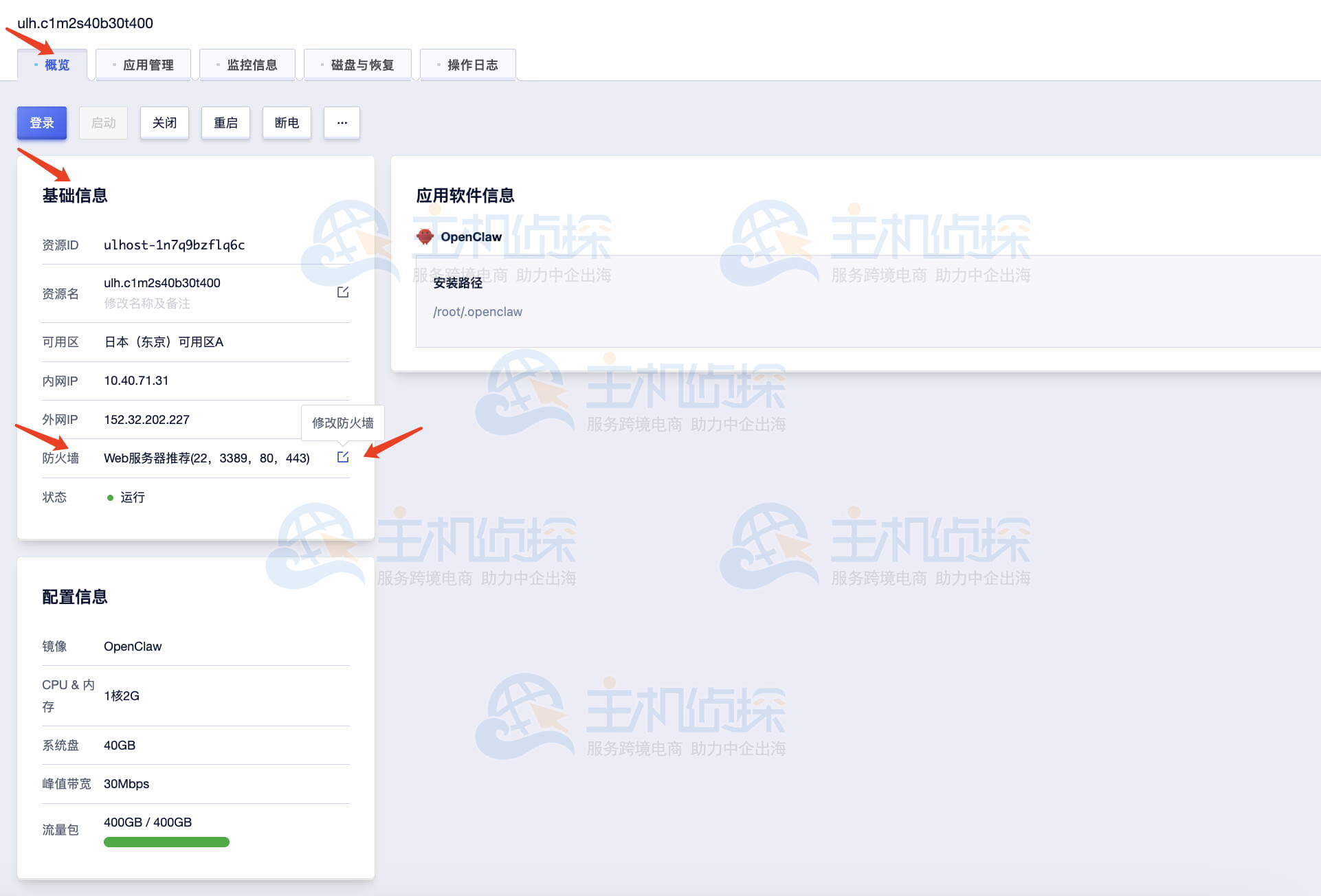This screenshot has height=896, width=1321.
Task: Click the /root/.openclaw install path
Action: click(x=477, y=312)
